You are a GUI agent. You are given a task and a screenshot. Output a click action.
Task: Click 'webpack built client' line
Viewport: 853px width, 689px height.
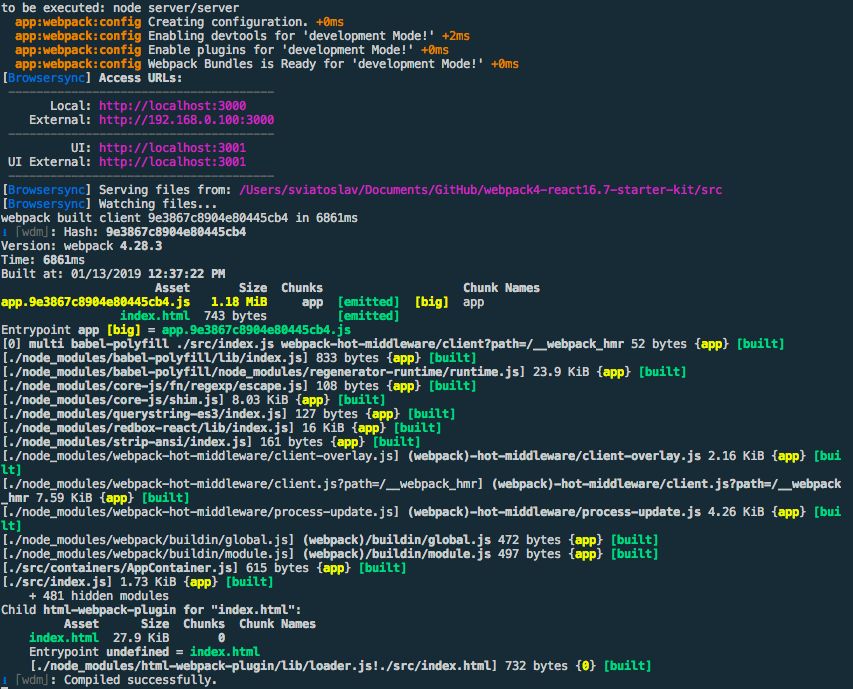coord(180,218)
